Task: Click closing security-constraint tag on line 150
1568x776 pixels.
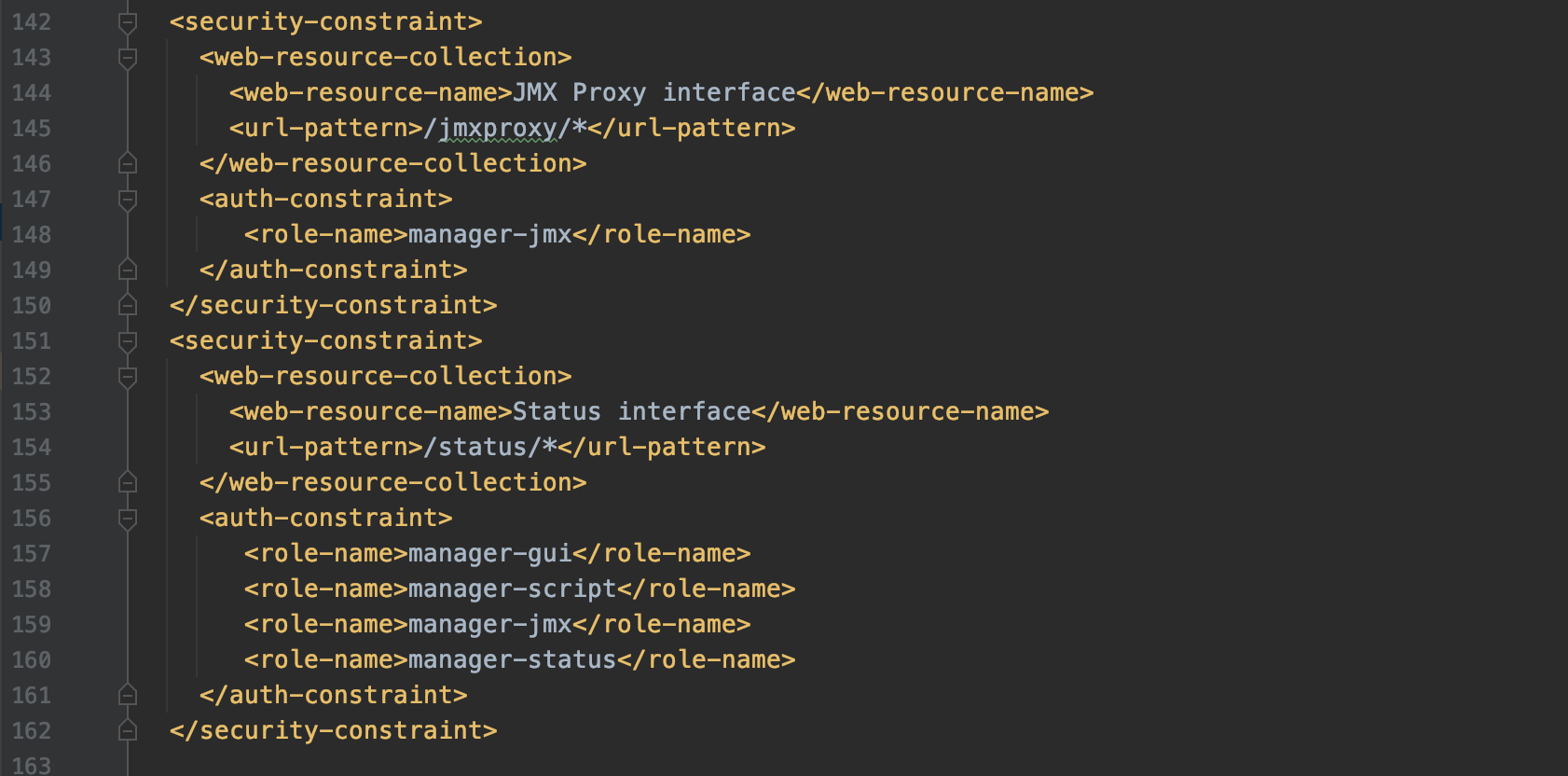Action: pos(334,305)
